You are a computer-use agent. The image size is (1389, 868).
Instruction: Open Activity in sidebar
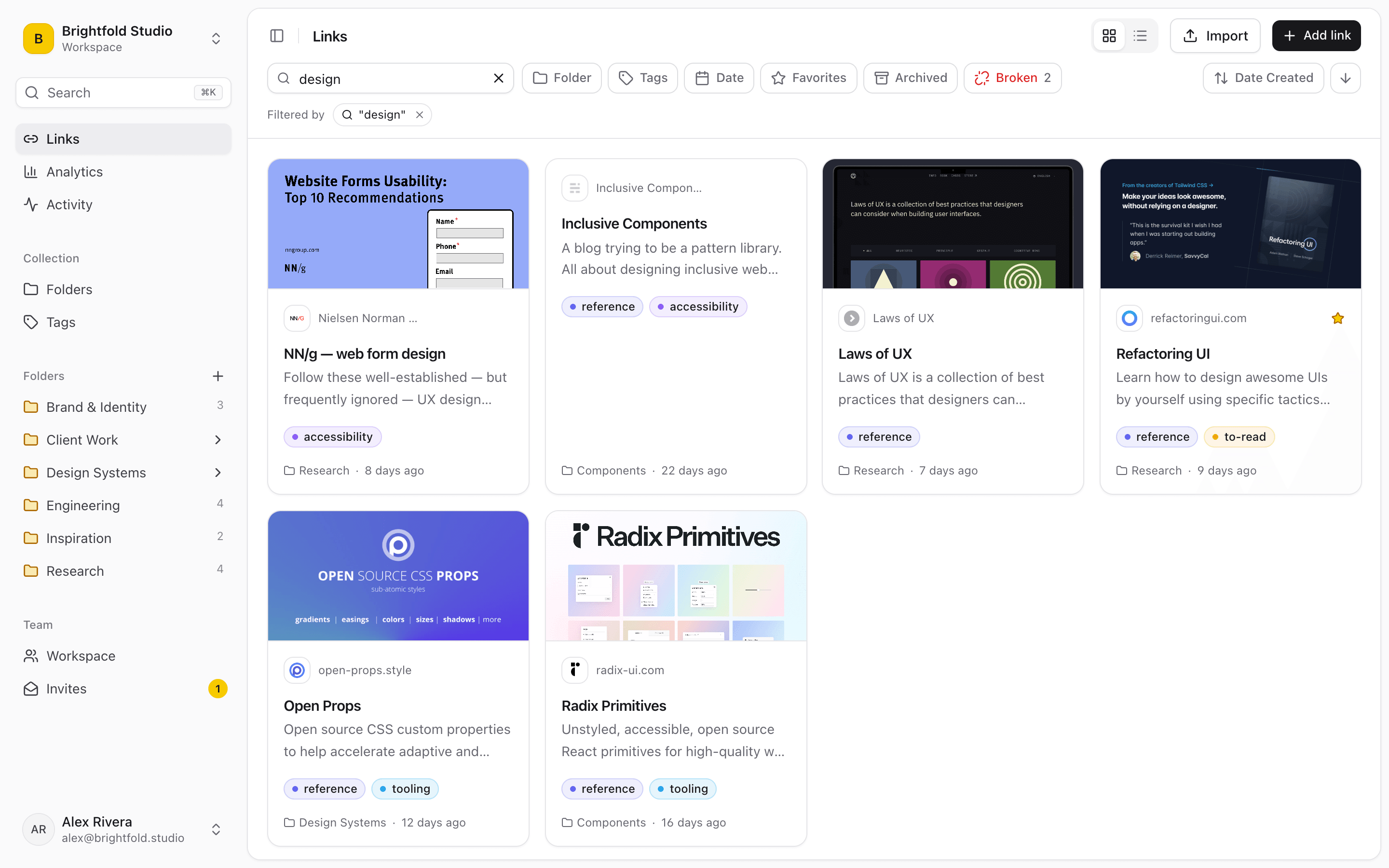(123, 204)
